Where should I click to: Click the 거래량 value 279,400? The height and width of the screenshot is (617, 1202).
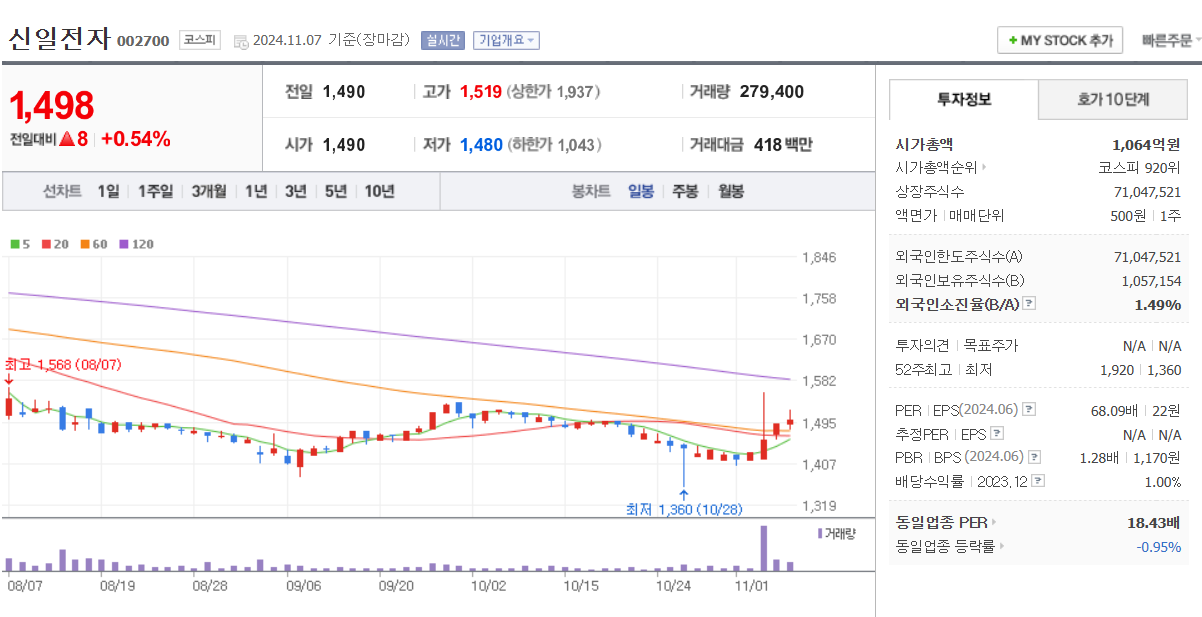772,92
